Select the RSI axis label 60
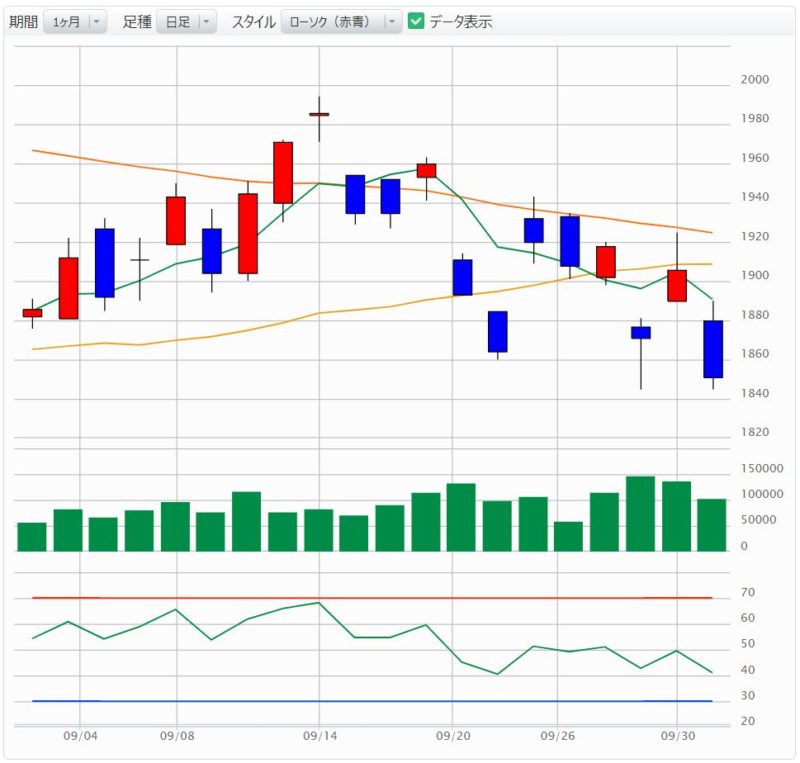Image resolution: width=800 pixels, height=763 pixels. click(747, 618)
